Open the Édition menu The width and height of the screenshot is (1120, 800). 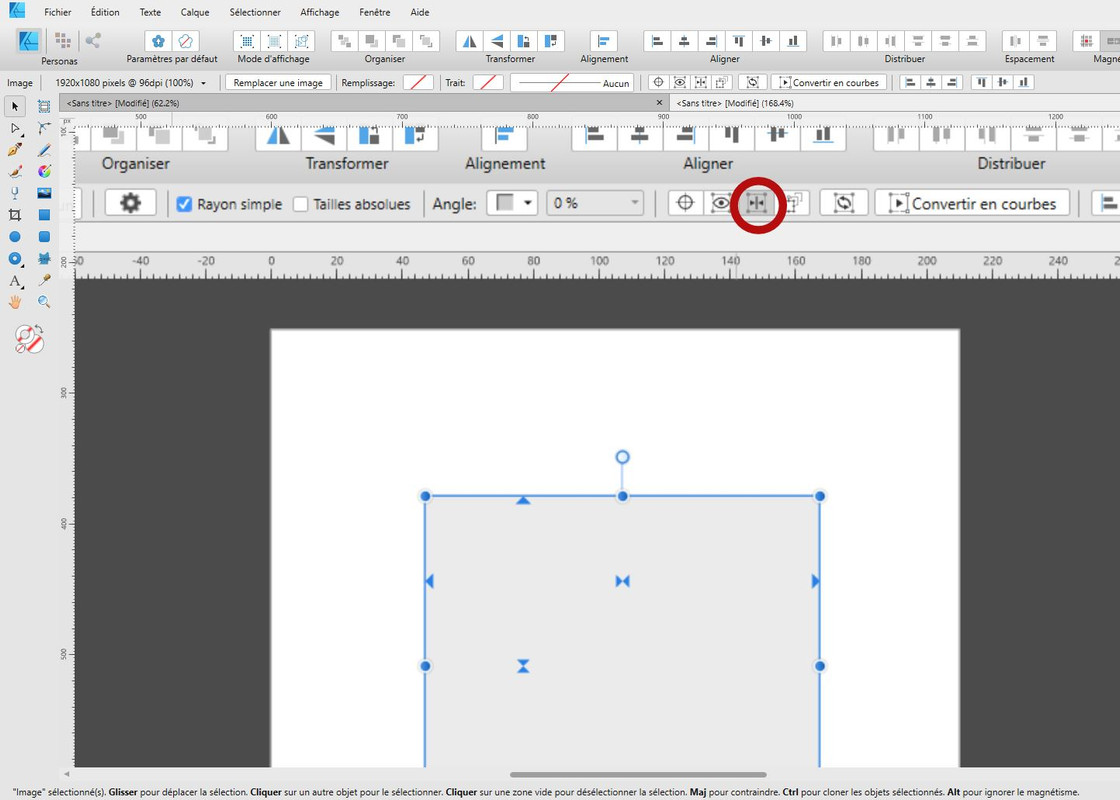[x=105, y=12]
